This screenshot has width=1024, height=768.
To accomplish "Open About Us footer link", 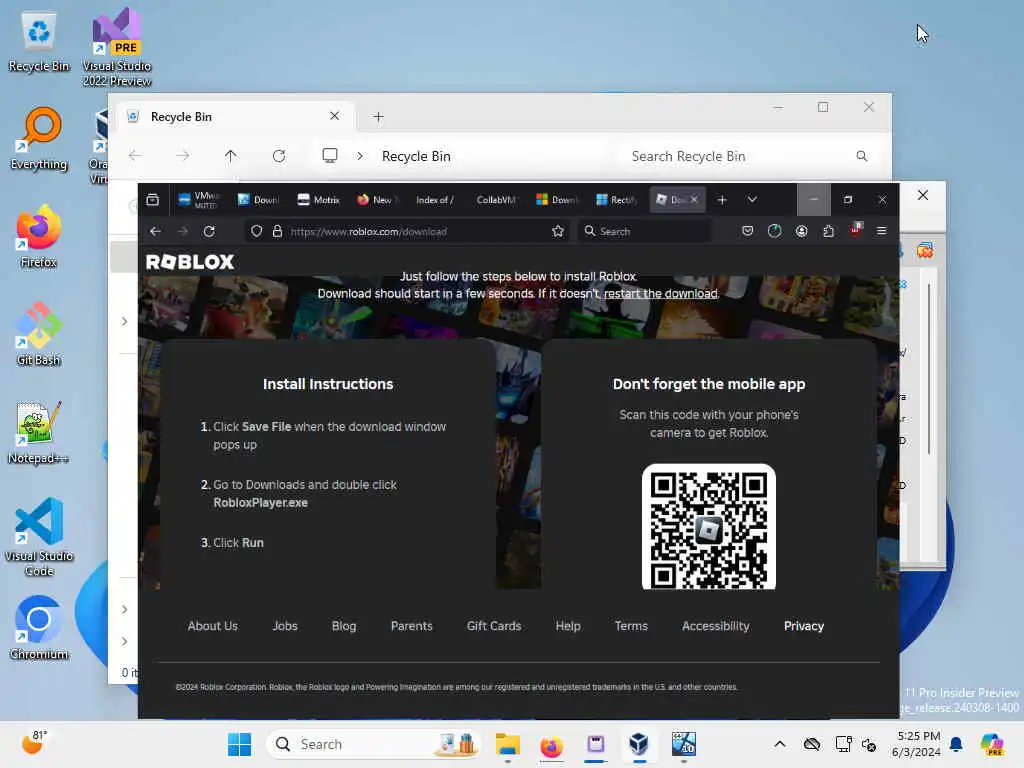I will point(212,626).
